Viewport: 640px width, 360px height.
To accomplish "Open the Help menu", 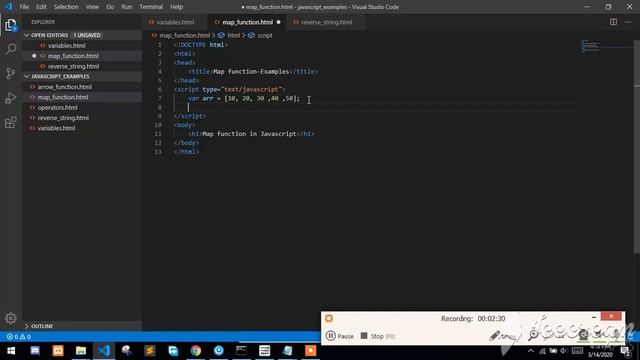I will pyautogui.click(x=176, y=7).
